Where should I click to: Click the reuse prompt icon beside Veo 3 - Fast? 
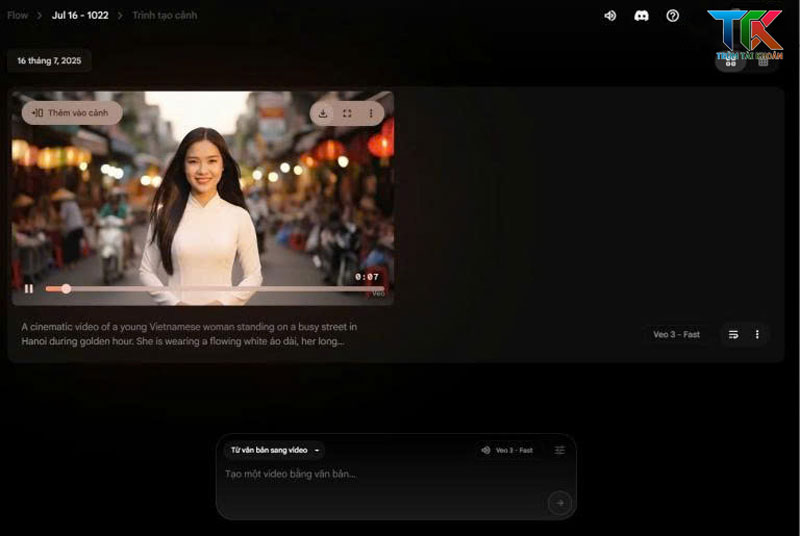pyautogui.click(x=732, y=334)
